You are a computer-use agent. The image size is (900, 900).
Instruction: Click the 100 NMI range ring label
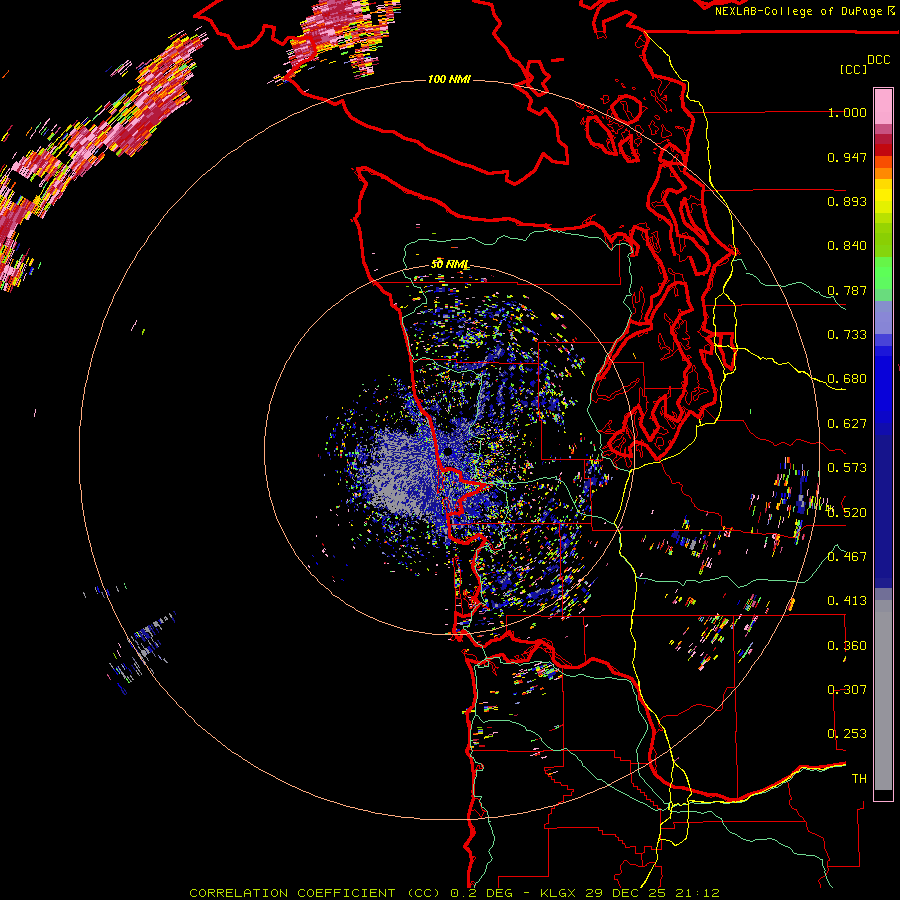point(449,79)
